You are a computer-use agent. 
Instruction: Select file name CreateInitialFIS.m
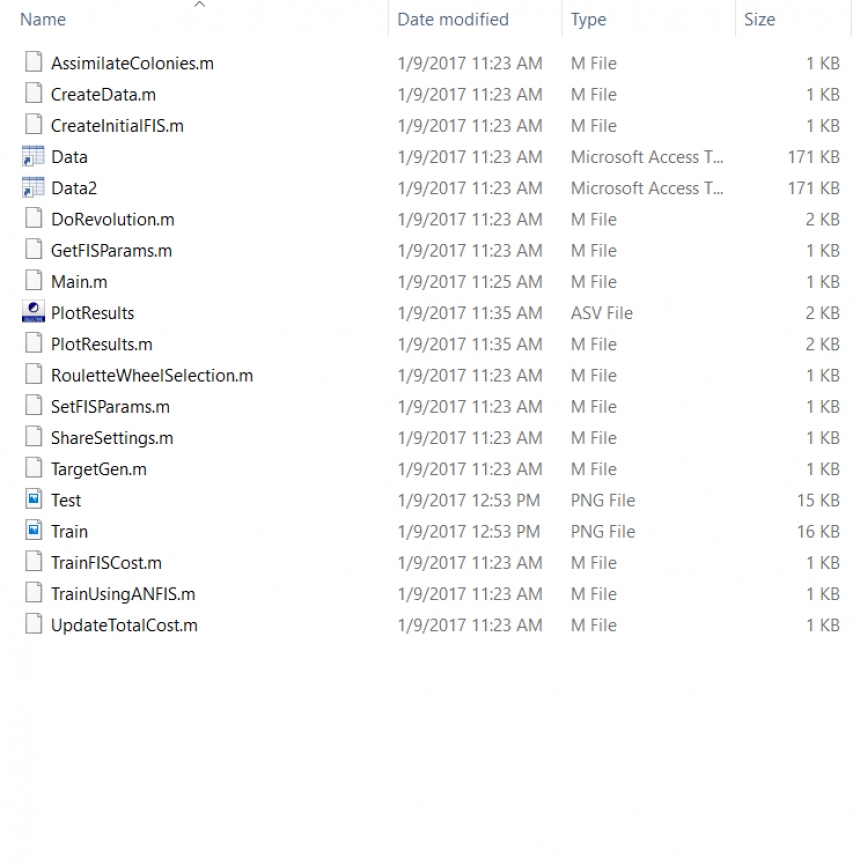117,125
